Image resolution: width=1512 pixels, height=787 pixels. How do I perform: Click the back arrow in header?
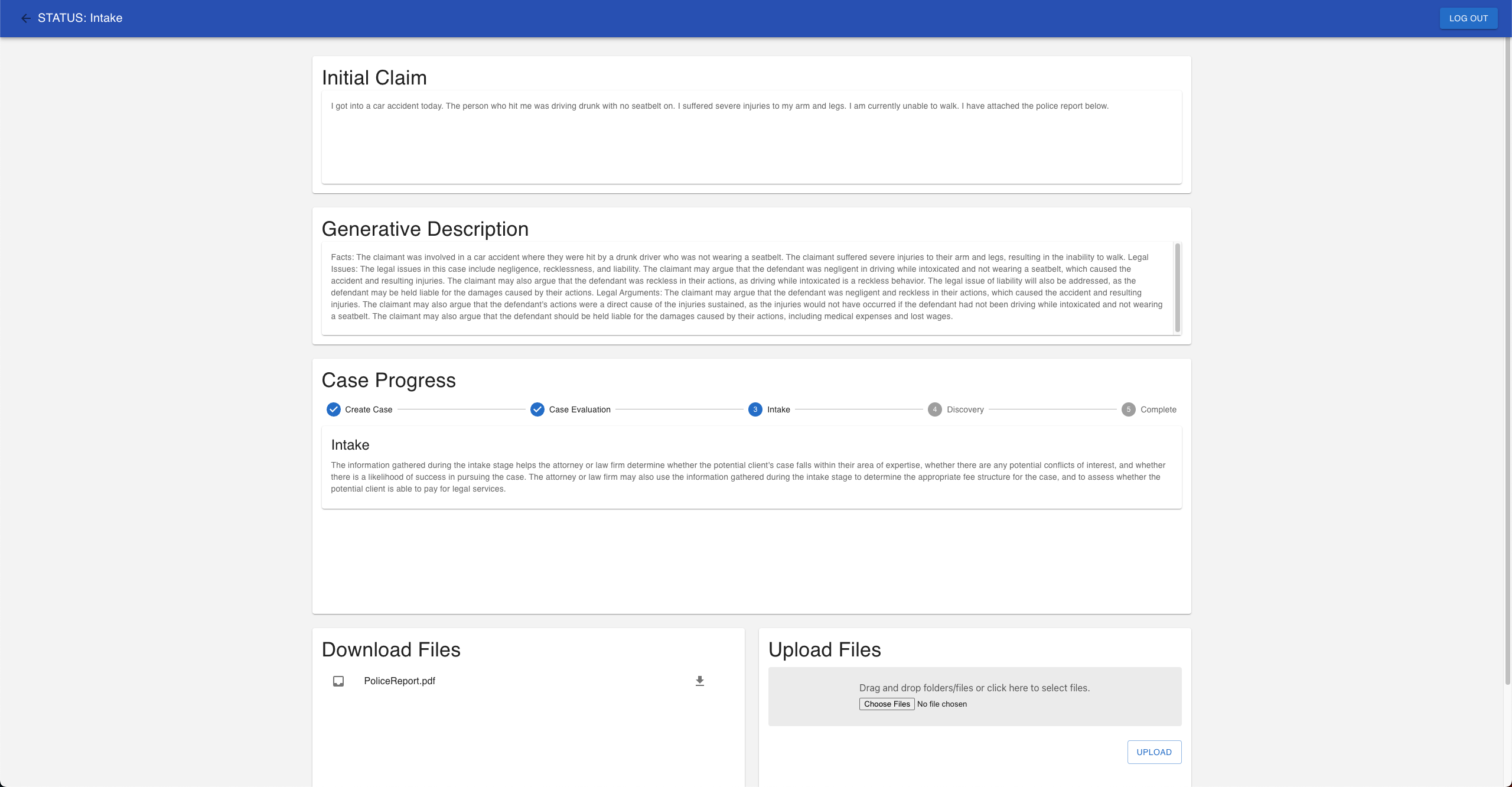(x=25, y=18)
